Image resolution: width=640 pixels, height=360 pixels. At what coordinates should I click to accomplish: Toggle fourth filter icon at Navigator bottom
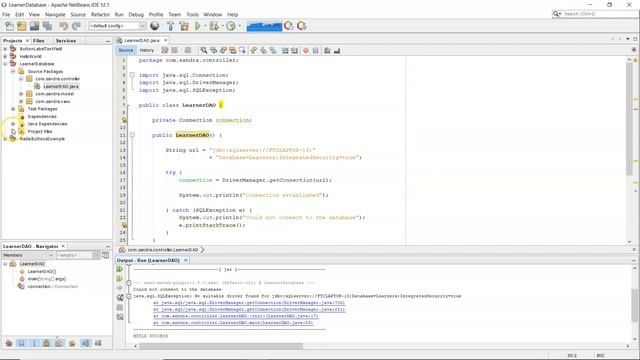[47, 343]
